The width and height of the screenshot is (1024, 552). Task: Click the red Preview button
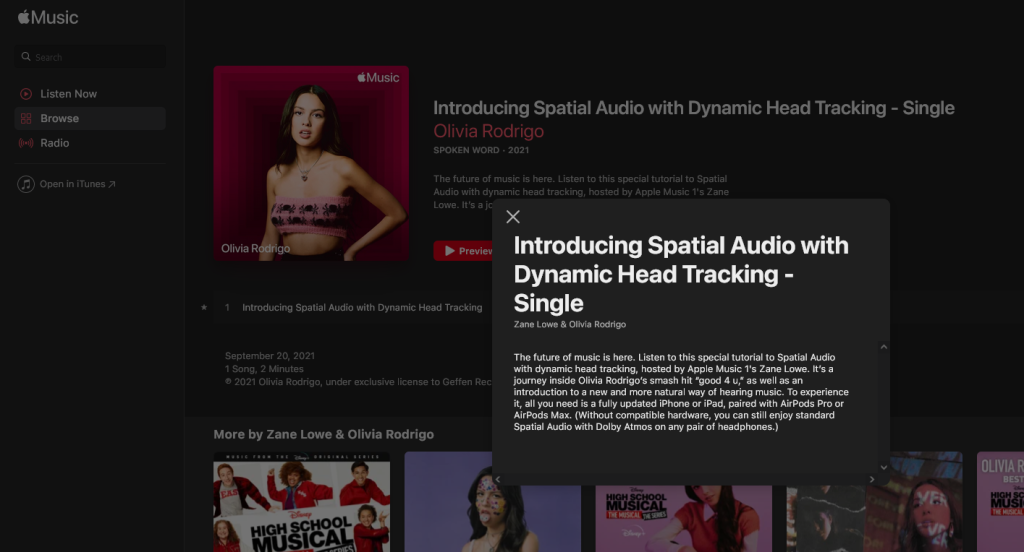point(463,251)
